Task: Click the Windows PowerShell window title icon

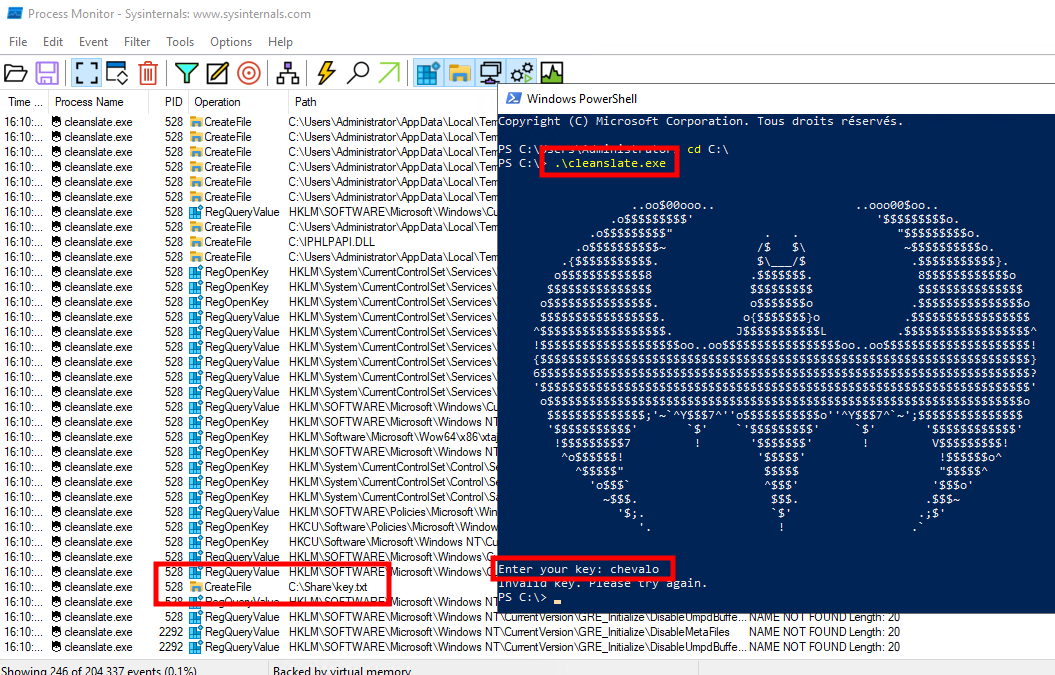Action: pyautogui.click(x=513, y=98)
